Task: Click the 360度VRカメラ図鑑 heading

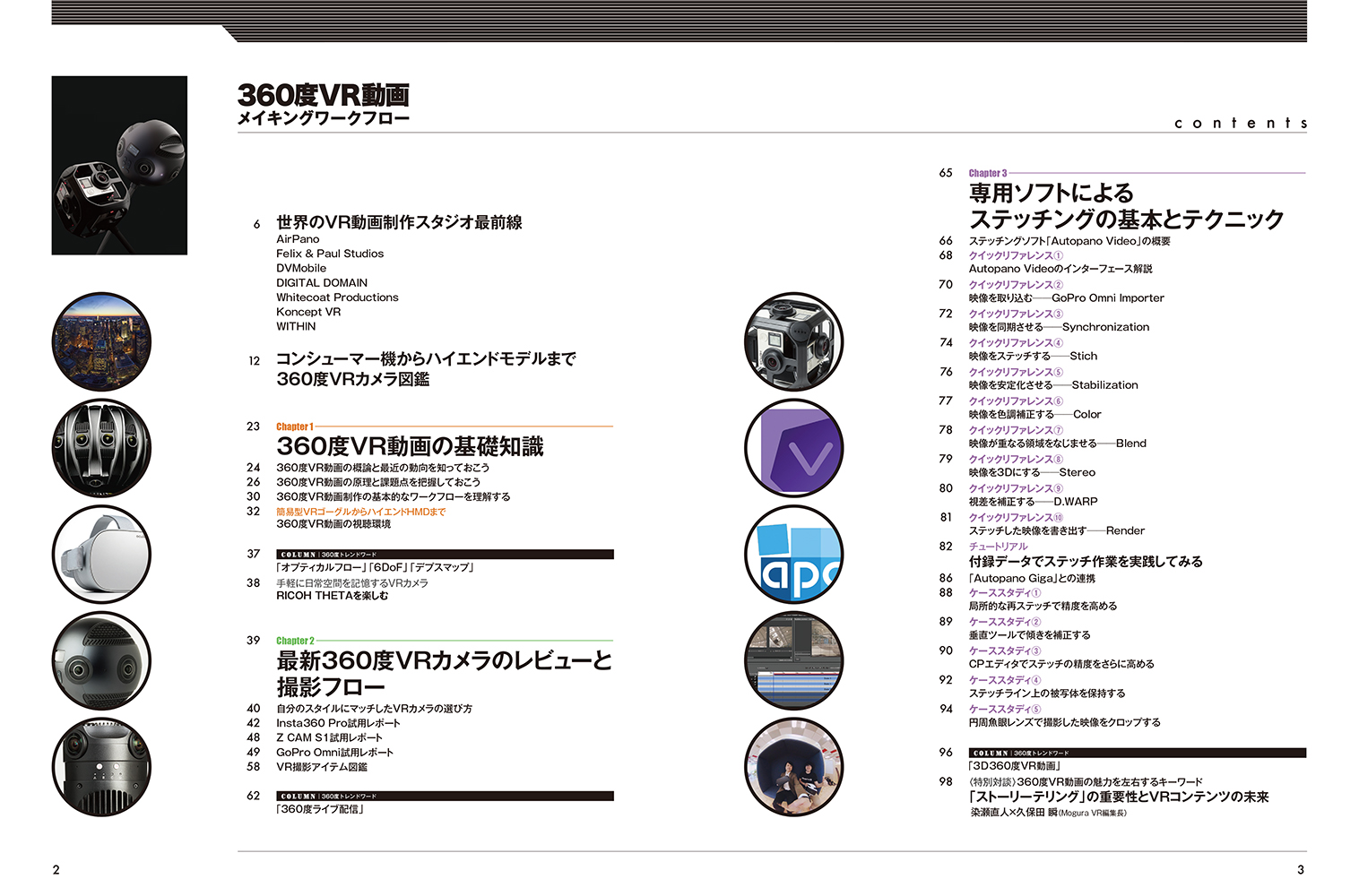Action: tap(352, 379)
